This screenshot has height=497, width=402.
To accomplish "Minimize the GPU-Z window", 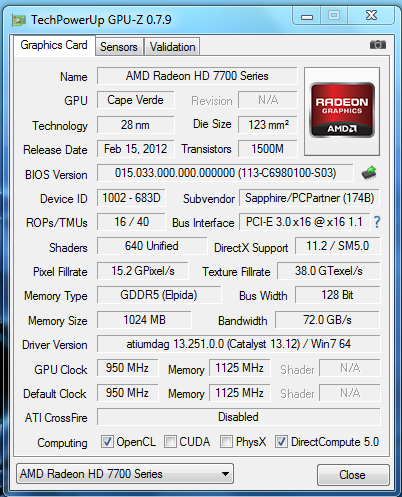I will click(x=307, y=16).
